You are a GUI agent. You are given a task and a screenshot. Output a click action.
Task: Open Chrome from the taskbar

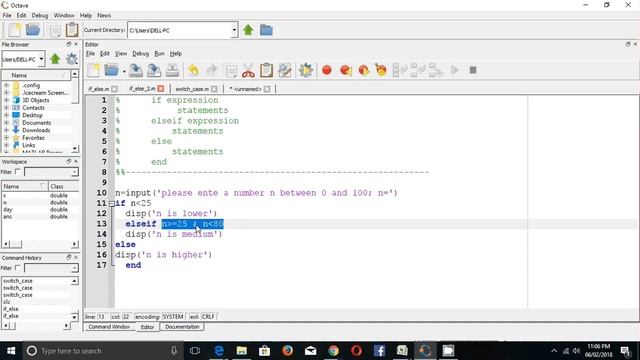[333, 351]
